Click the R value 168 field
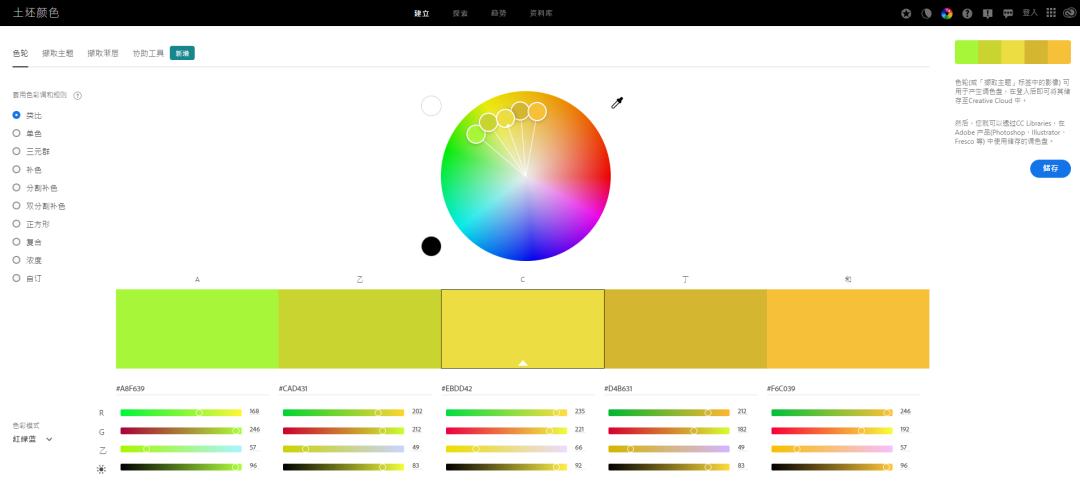This screenshot has height=492, width=1080. [x=255, y=411]
